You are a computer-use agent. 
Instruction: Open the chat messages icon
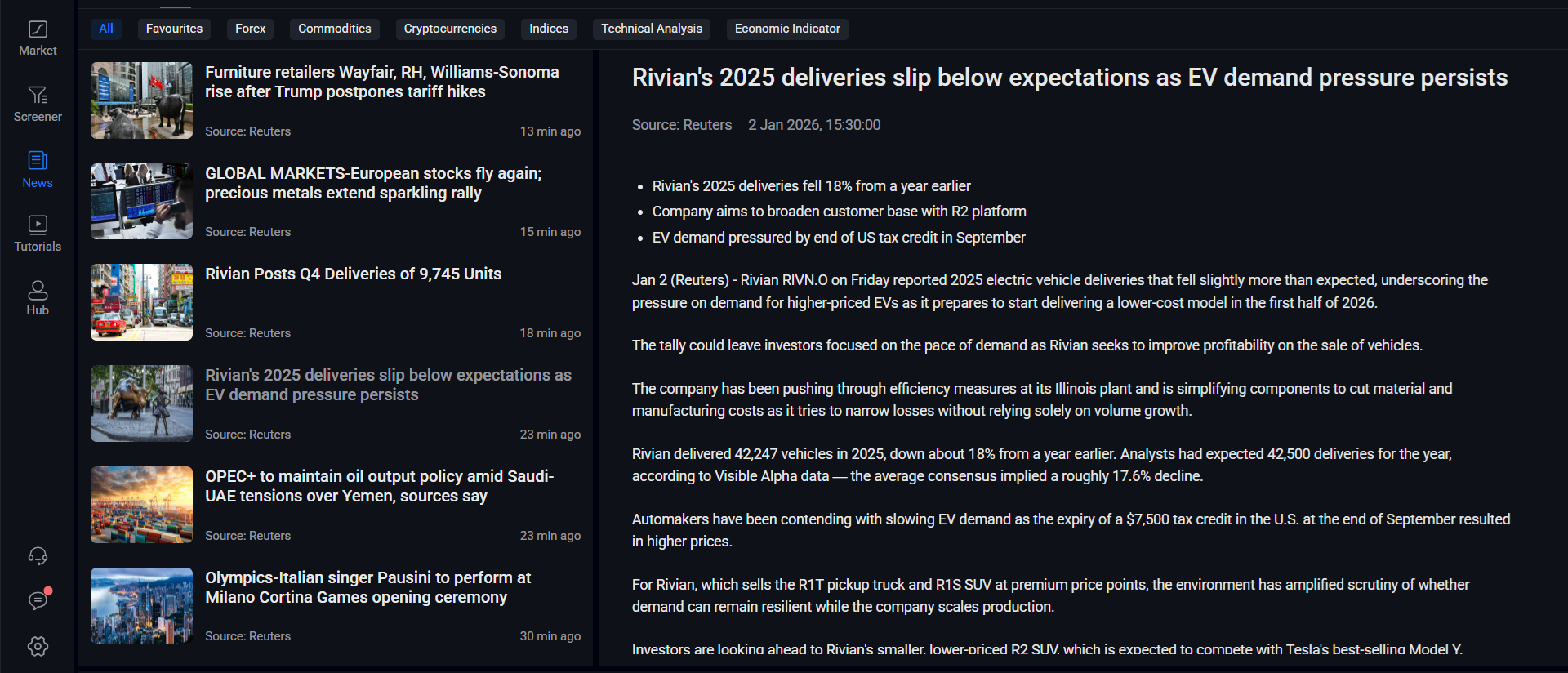(38, 601)
